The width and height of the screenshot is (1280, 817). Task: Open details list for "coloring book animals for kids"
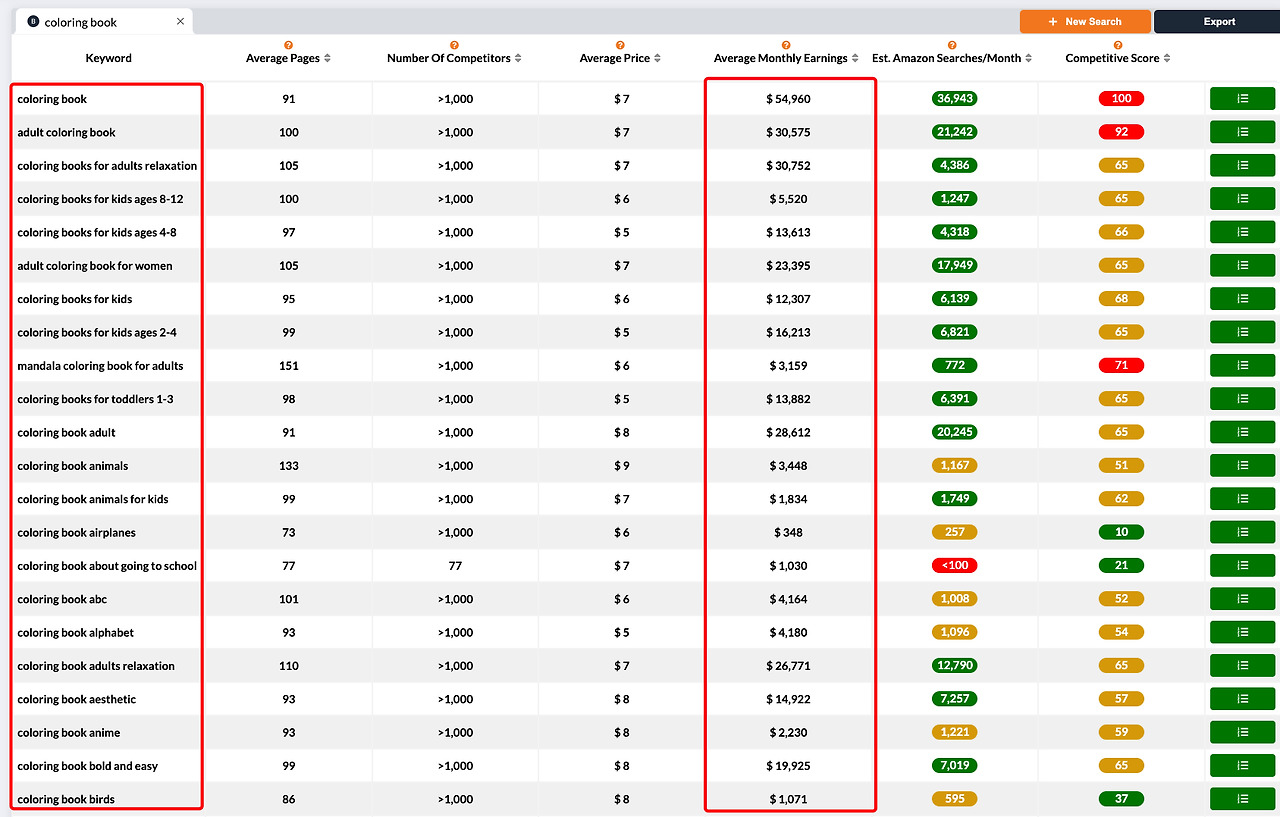[x=1242, y=499]
